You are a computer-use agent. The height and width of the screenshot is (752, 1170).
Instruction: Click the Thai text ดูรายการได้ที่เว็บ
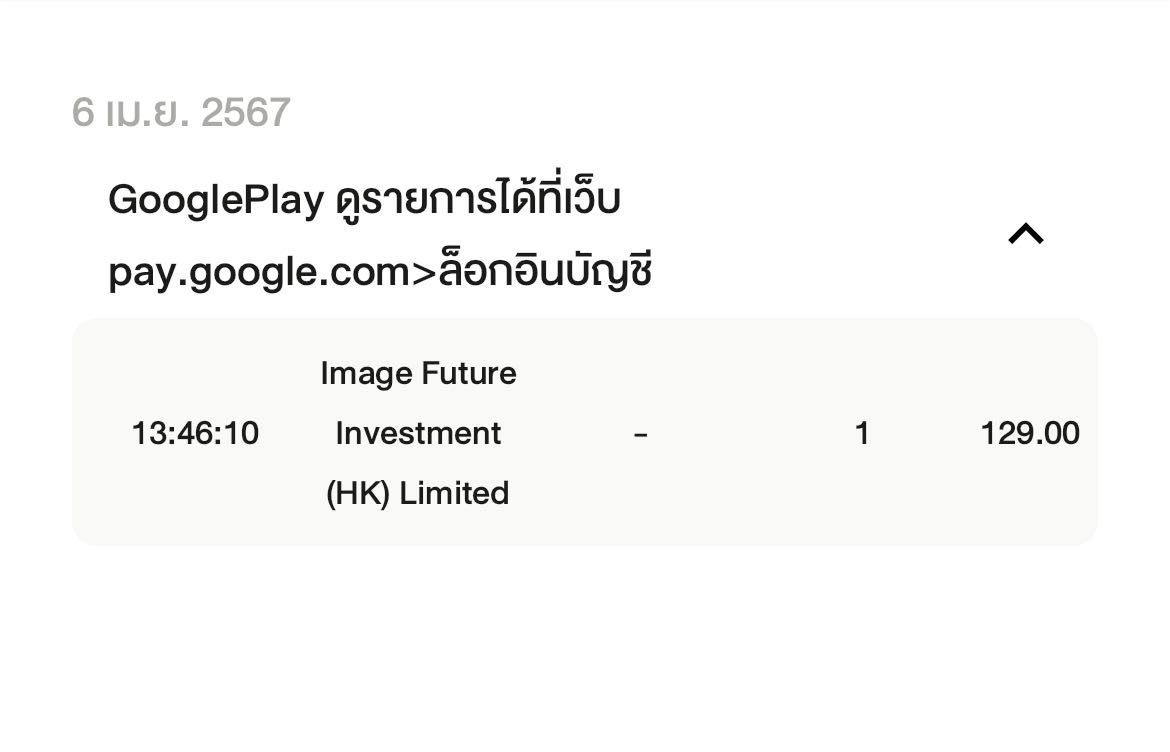click(x=478, y=198)
